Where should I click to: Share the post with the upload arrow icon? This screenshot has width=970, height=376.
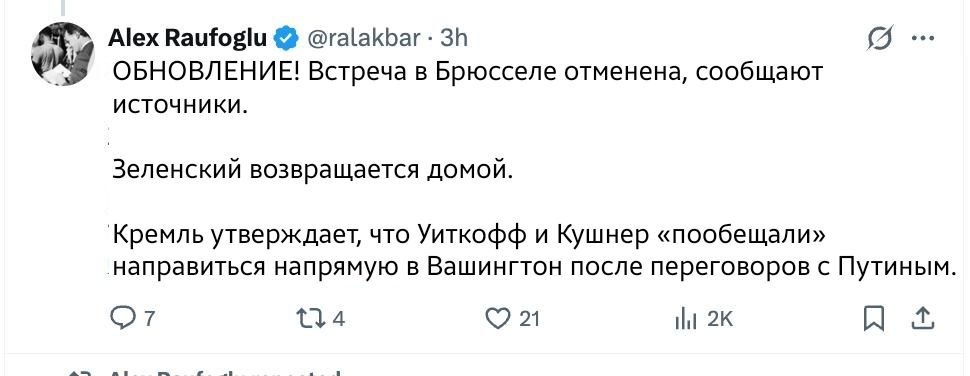923,319
